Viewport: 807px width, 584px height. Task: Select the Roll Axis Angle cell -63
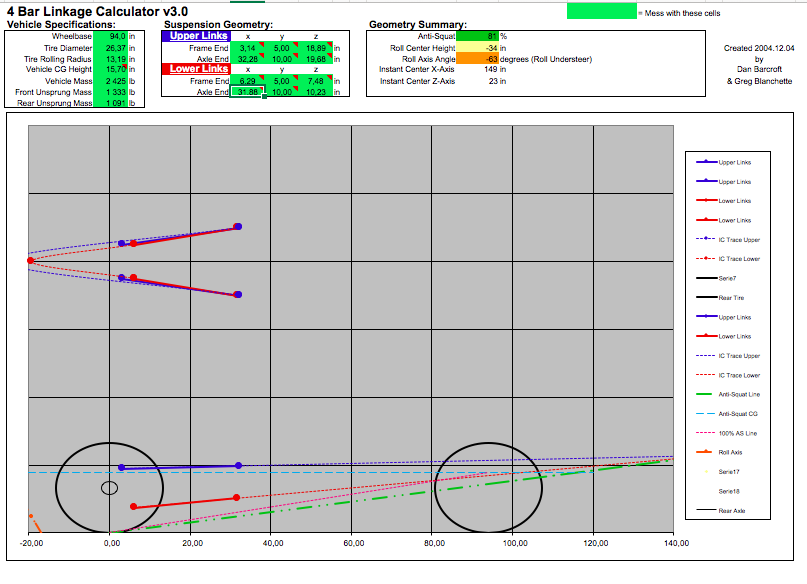(477, 59)
